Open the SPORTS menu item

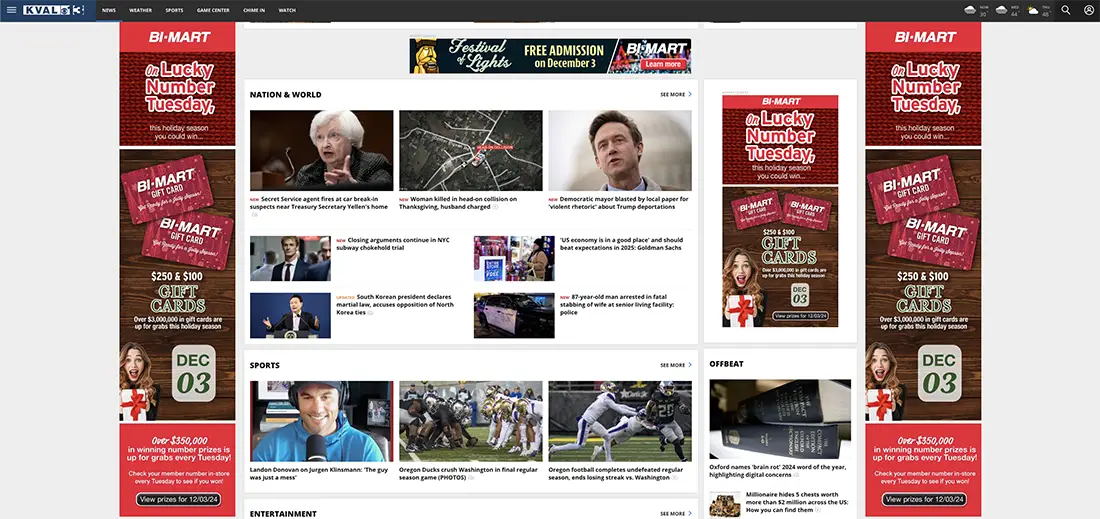click(174, 11)
